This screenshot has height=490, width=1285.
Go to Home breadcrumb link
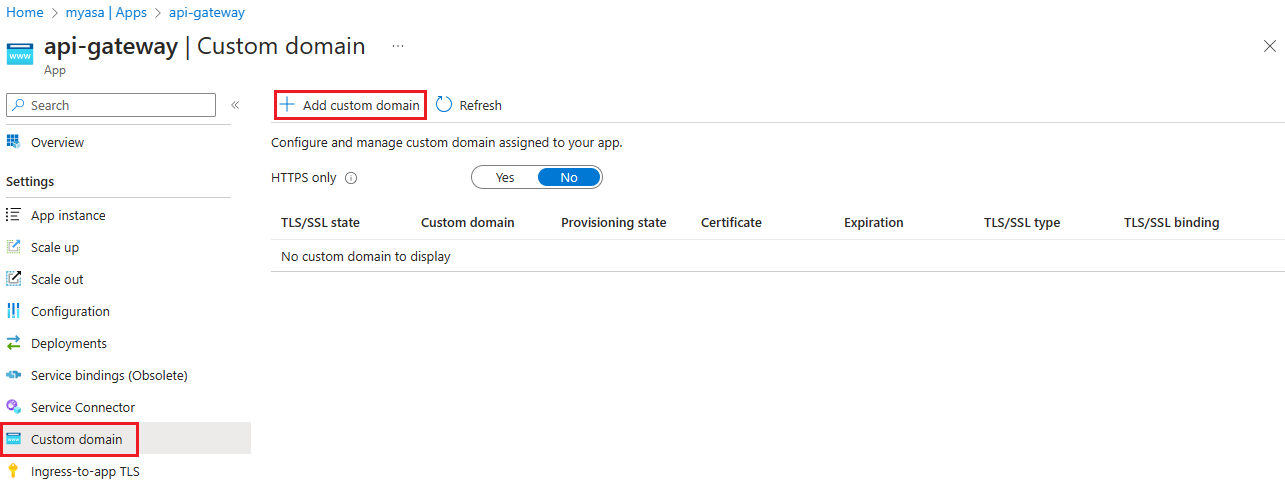pos(25,13)
